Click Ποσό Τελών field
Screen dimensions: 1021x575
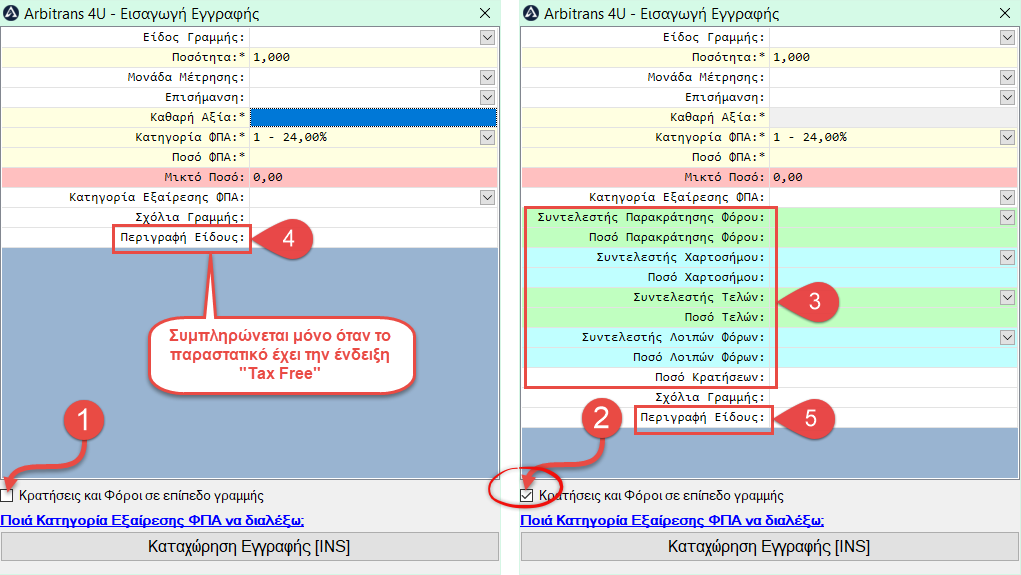pos(893,317)
